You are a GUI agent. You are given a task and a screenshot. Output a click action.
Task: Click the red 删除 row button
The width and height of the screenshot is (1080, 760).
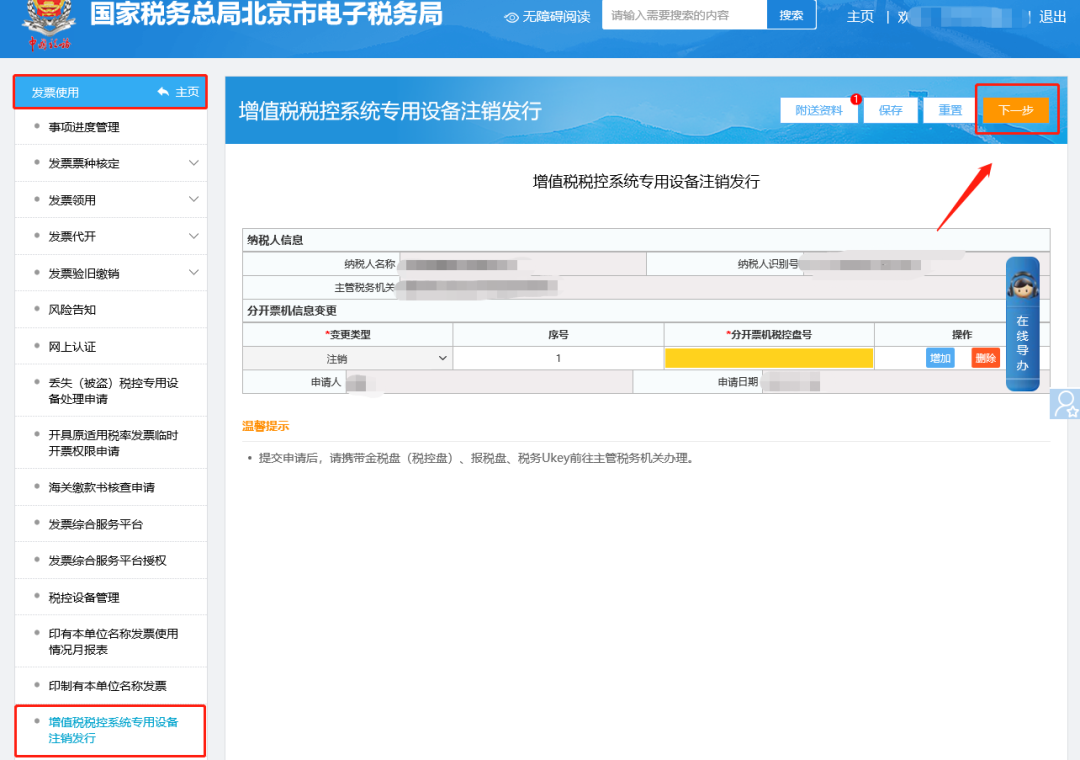point(986,358)
